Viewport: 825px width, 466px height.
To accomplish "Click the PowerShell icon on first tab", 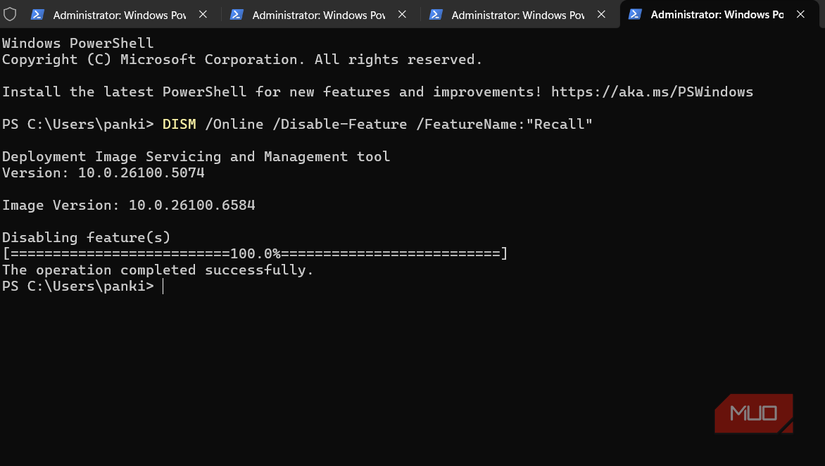I will (x=37, y=15).
